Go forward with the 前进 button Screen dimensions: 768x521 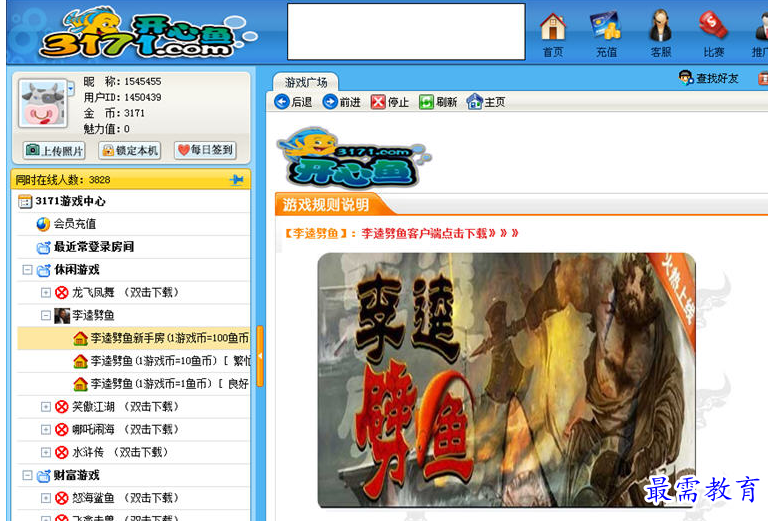point(341,102)
